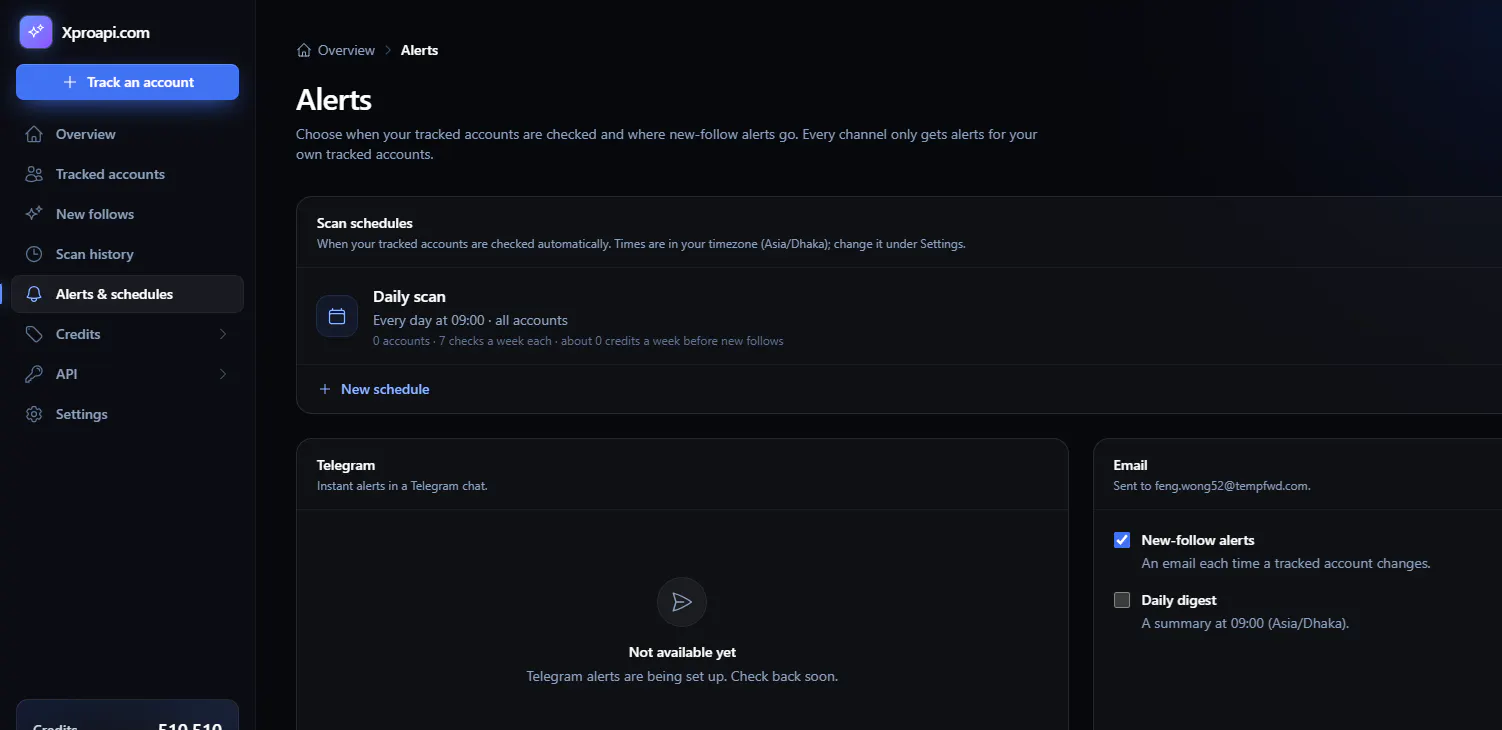
Task: Open the Daily scan schedule row
Action: (x=899, y=316)
